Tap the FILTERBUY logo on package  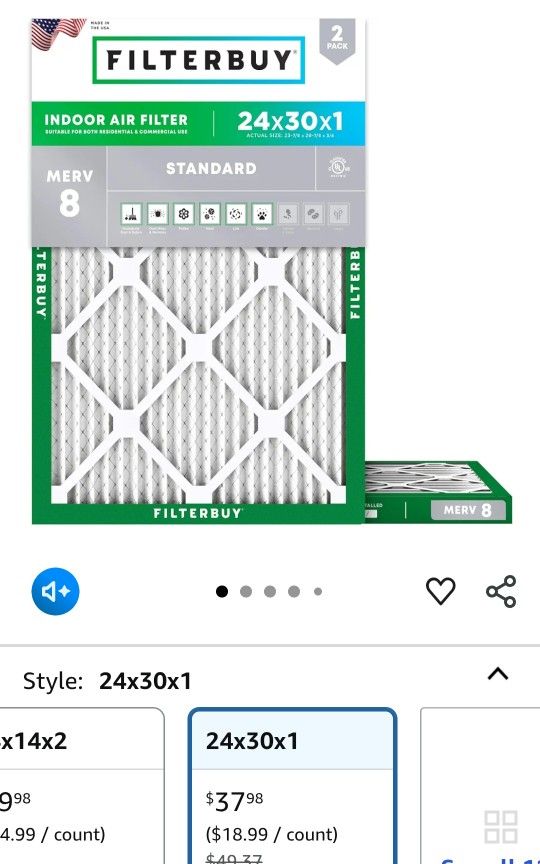(x=198, y=60)
